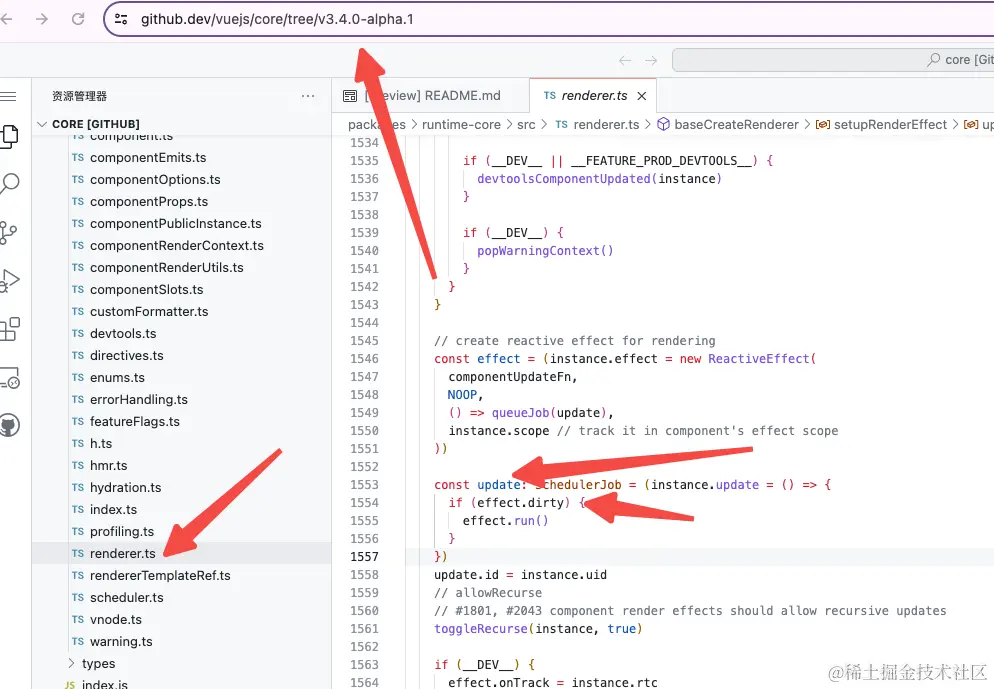Open componentEmits.ts file
994x689 pixels.
pos(148,158)
